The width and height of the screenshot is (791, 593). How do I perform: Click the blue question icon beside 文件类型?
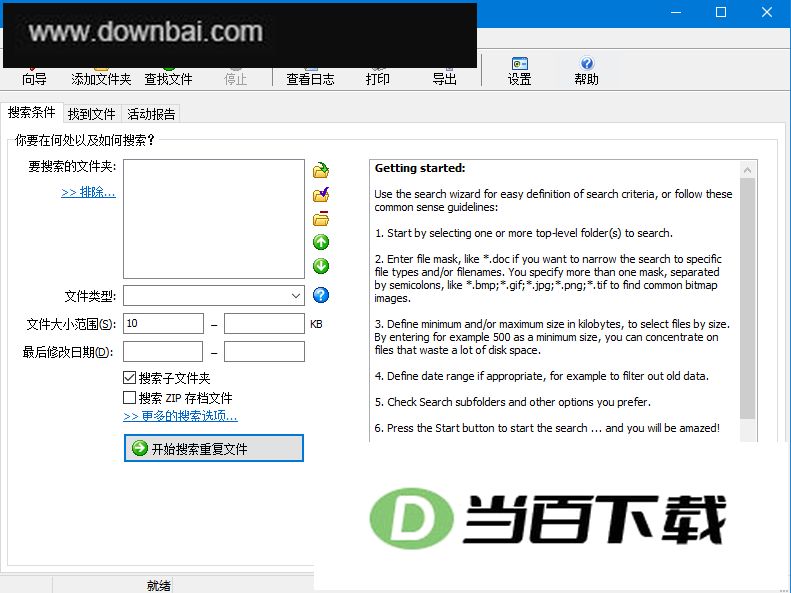coord(321,295)
